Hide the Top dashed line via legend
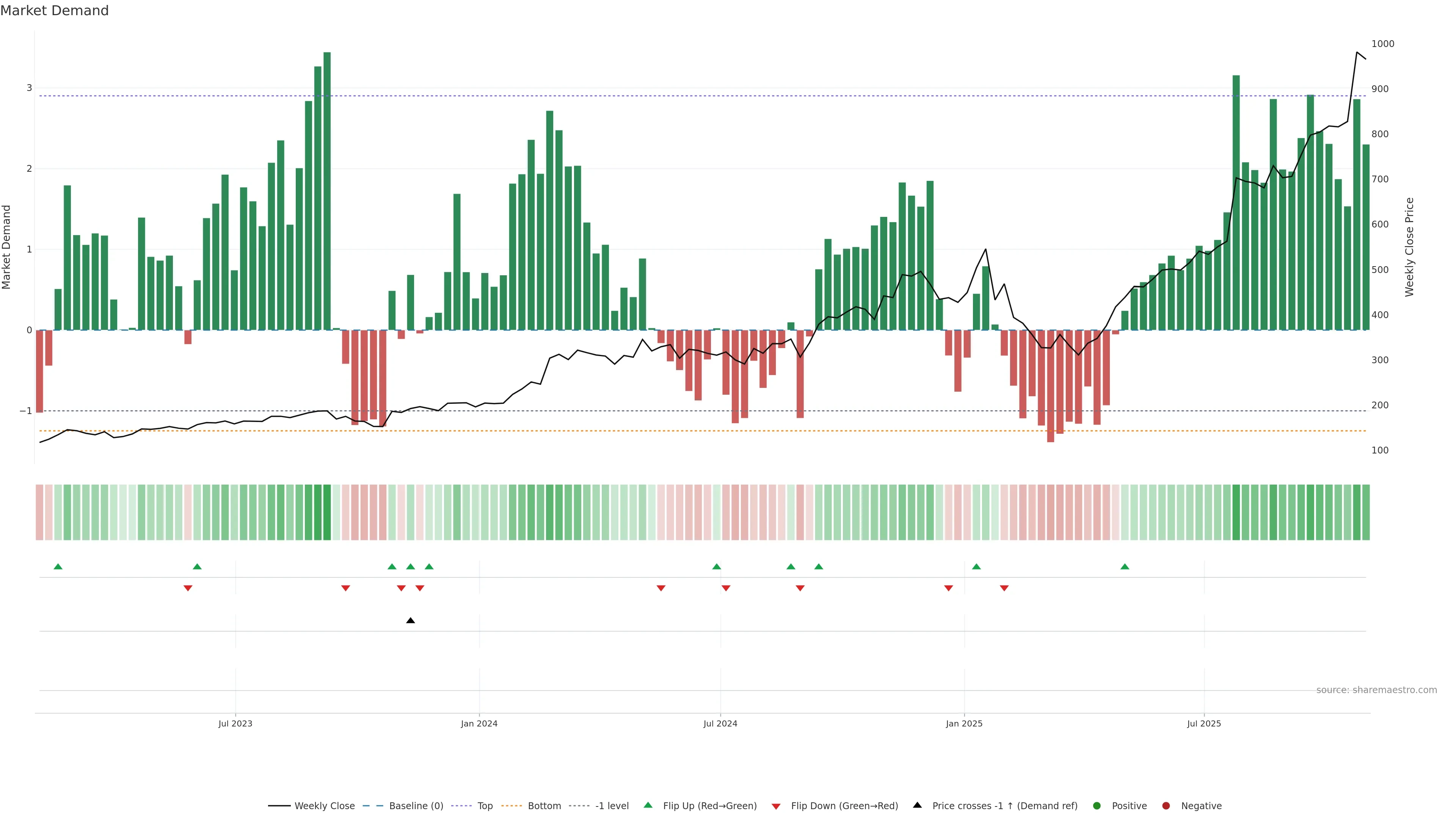Viewport: 1456px width, 819px height. 485,806
